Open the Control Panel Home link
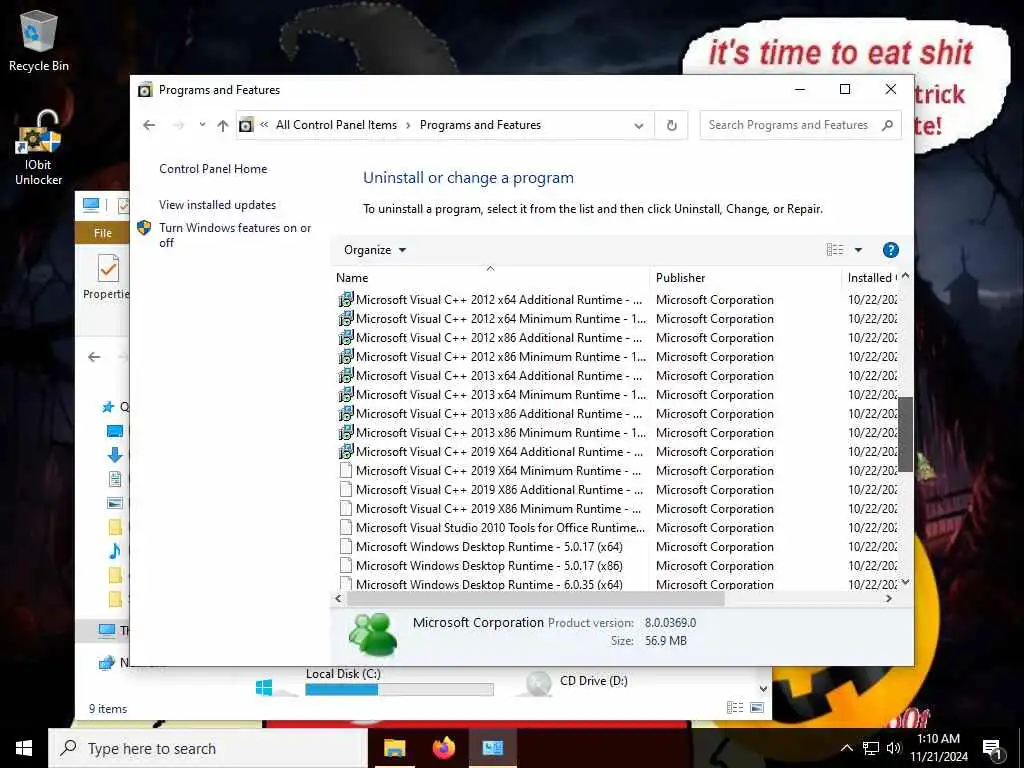This screenshot has width=1024, height=768. 213,169
